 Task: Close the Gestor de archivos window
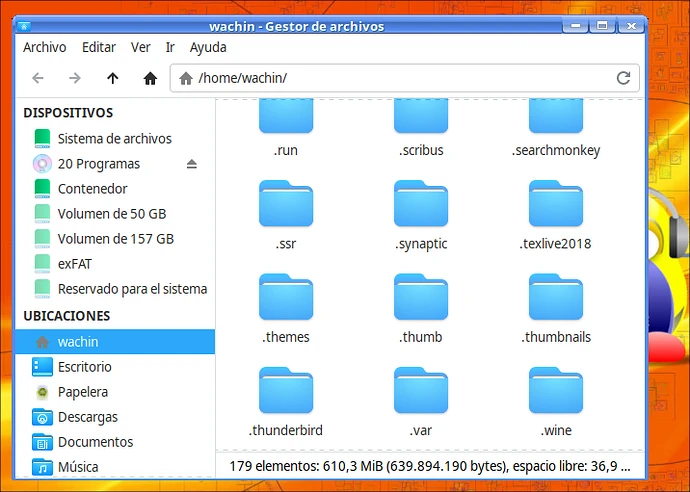(x=631, y=26)
